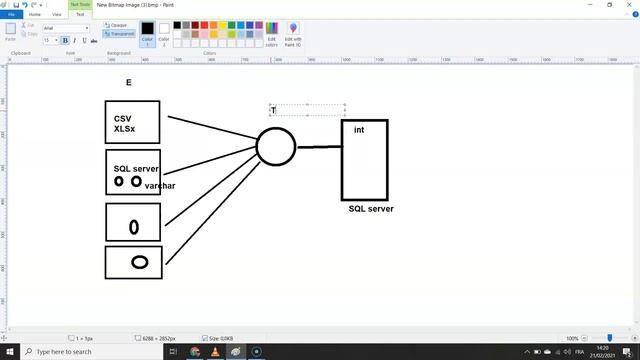Click the FRA language indicator
The height and width of the screenshot is (360, 640).
[x=579, y=352]
